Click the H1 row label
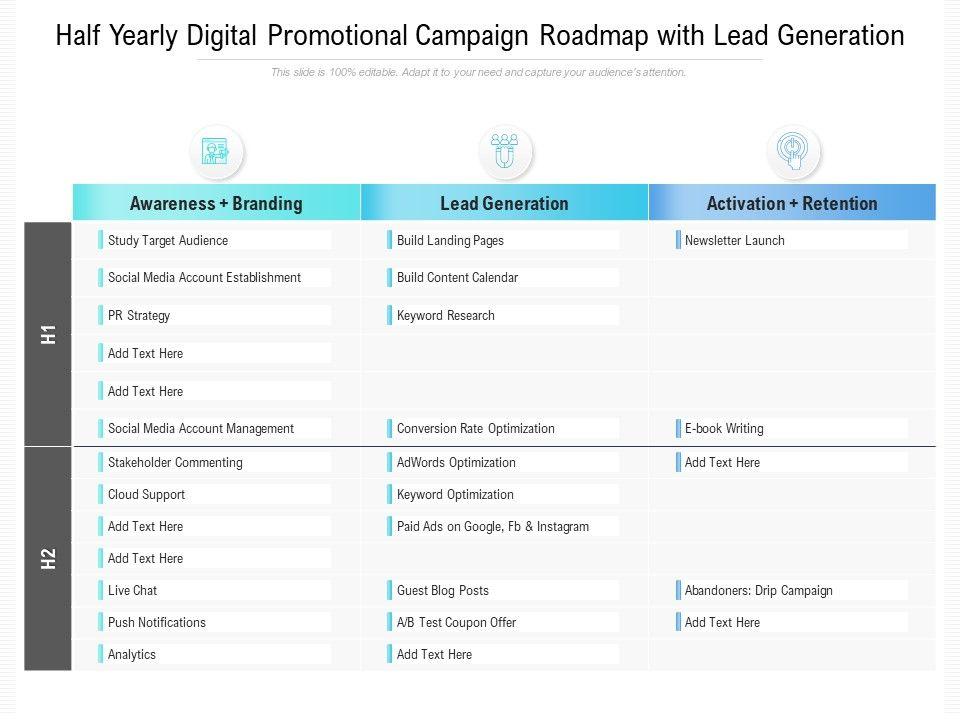The height and width of the screenshot is (720, 960). click(x=48, y=334)
